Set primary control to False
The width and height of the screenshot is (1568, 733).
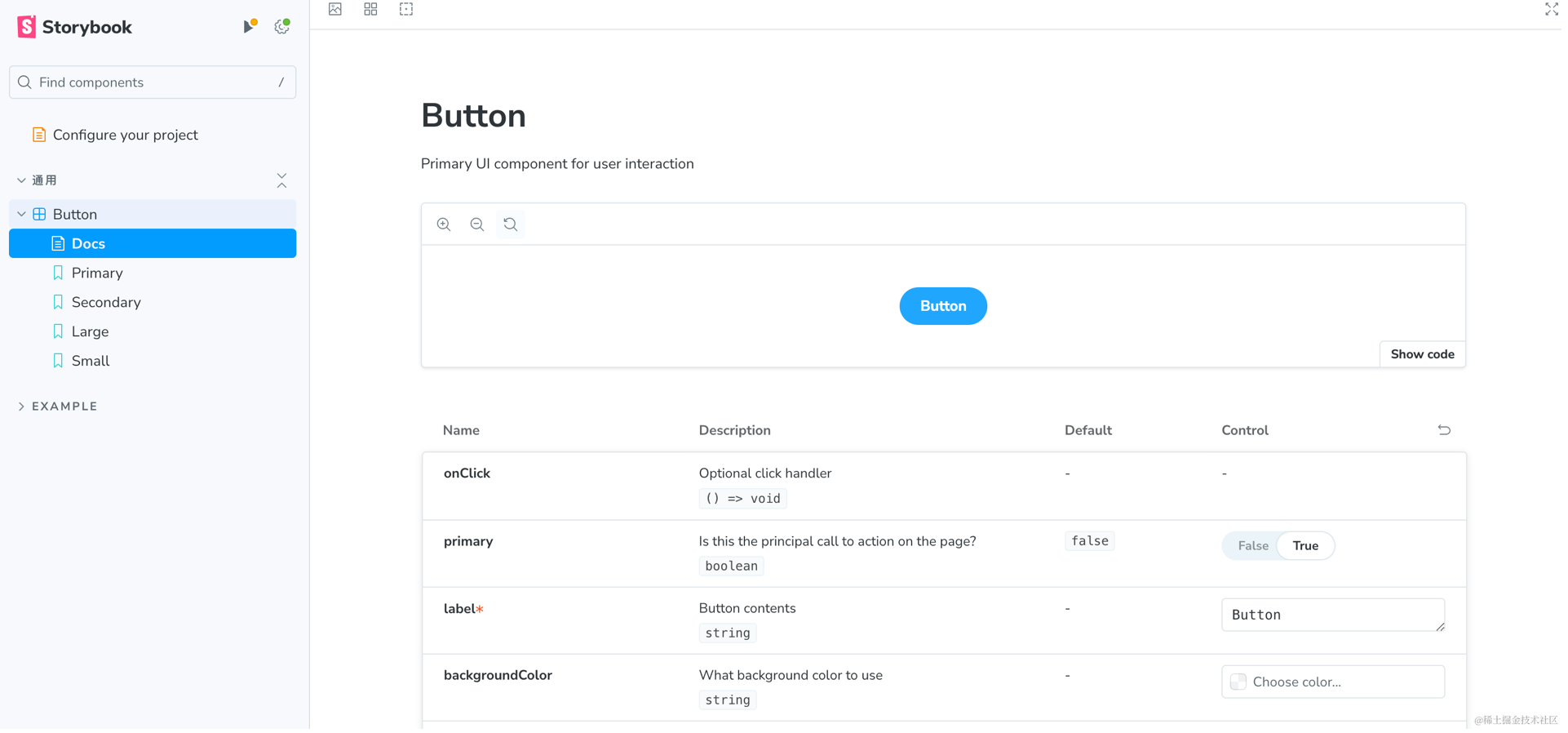point(1253,546)
